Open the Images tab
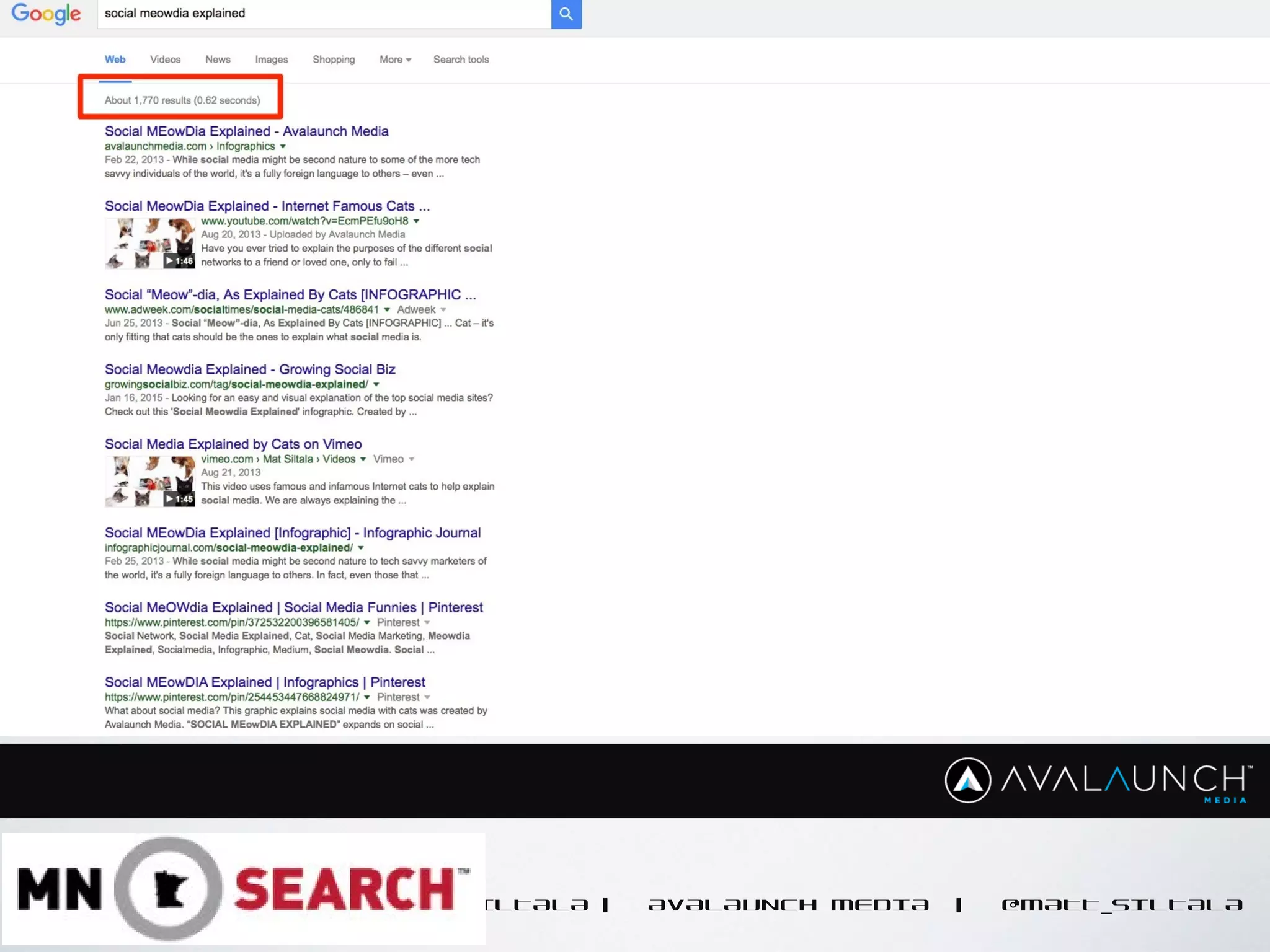This screenshot has height=952, width=1270. pos(271,59)
